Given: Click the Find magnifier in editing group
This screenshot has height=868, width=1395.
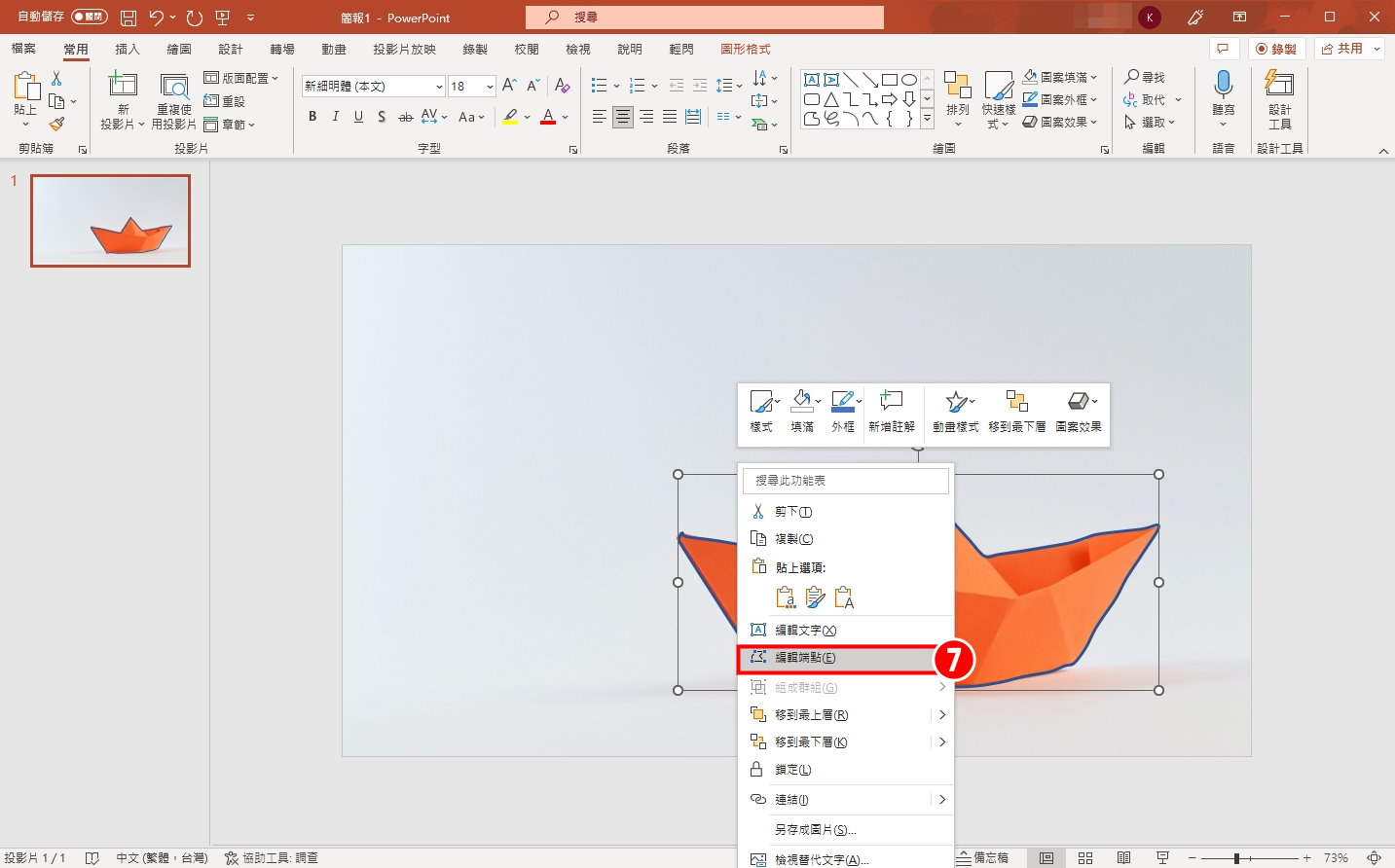Looking at the screenshot, I should click(x=1145, y=77).
